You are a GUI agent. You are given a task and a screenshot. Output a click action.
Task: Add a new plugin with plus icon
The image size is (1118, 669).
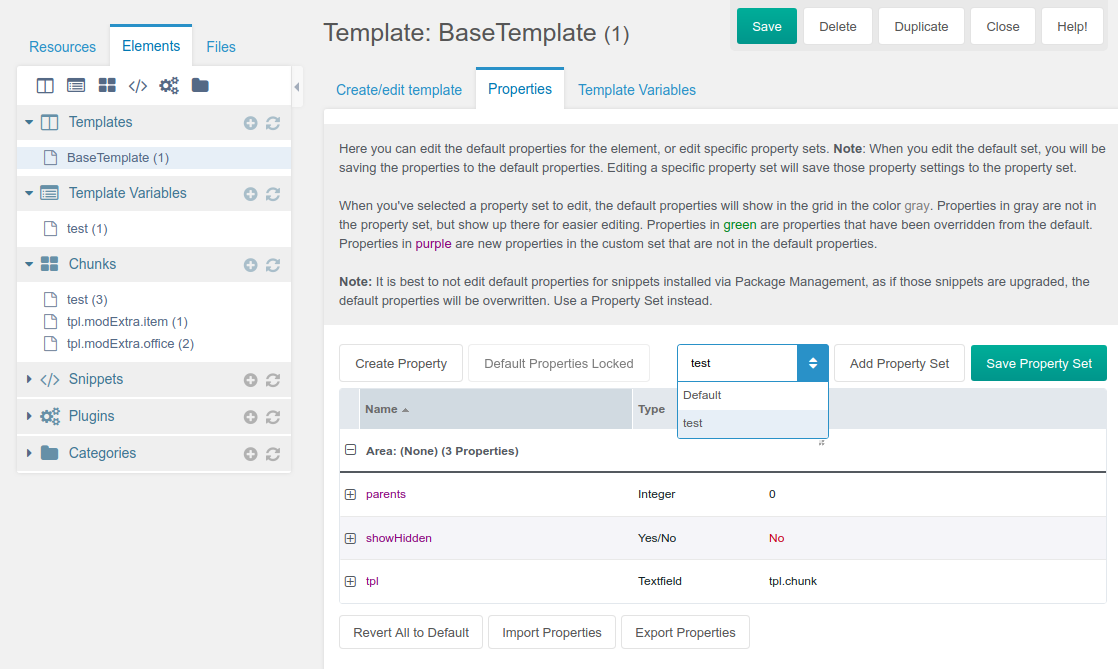pyautogui.click(x=250, y=417)
